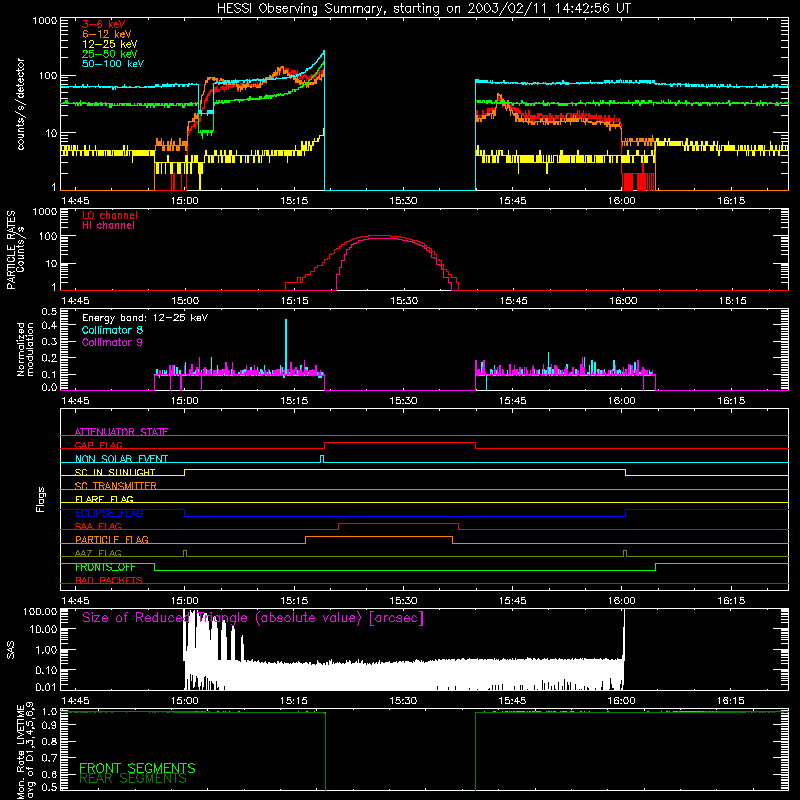Click the vertical 'Flags' axis title

pos(41,499)
